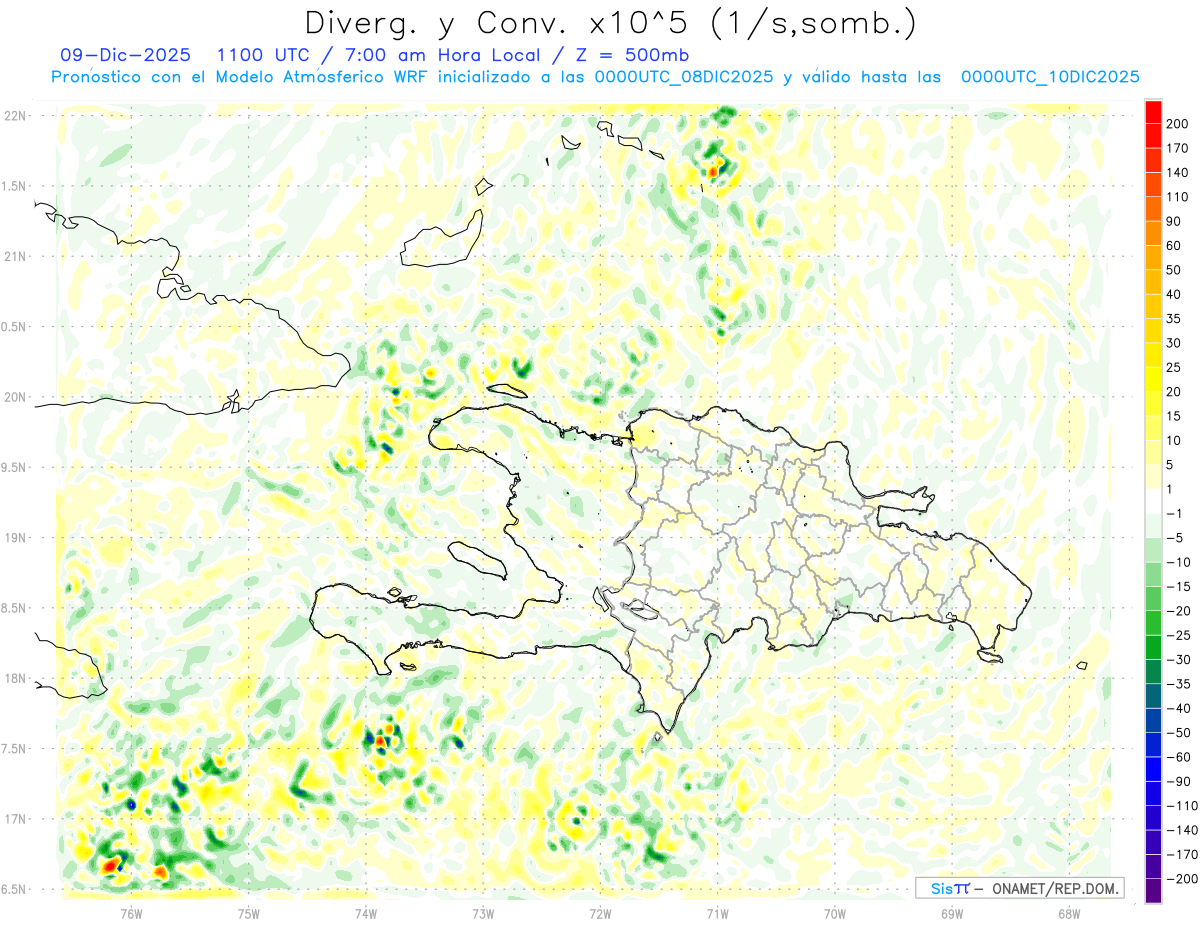The image size is (1200, 927).
Task: Click the '22N' latitude label
Action: [x=15, y=116]
